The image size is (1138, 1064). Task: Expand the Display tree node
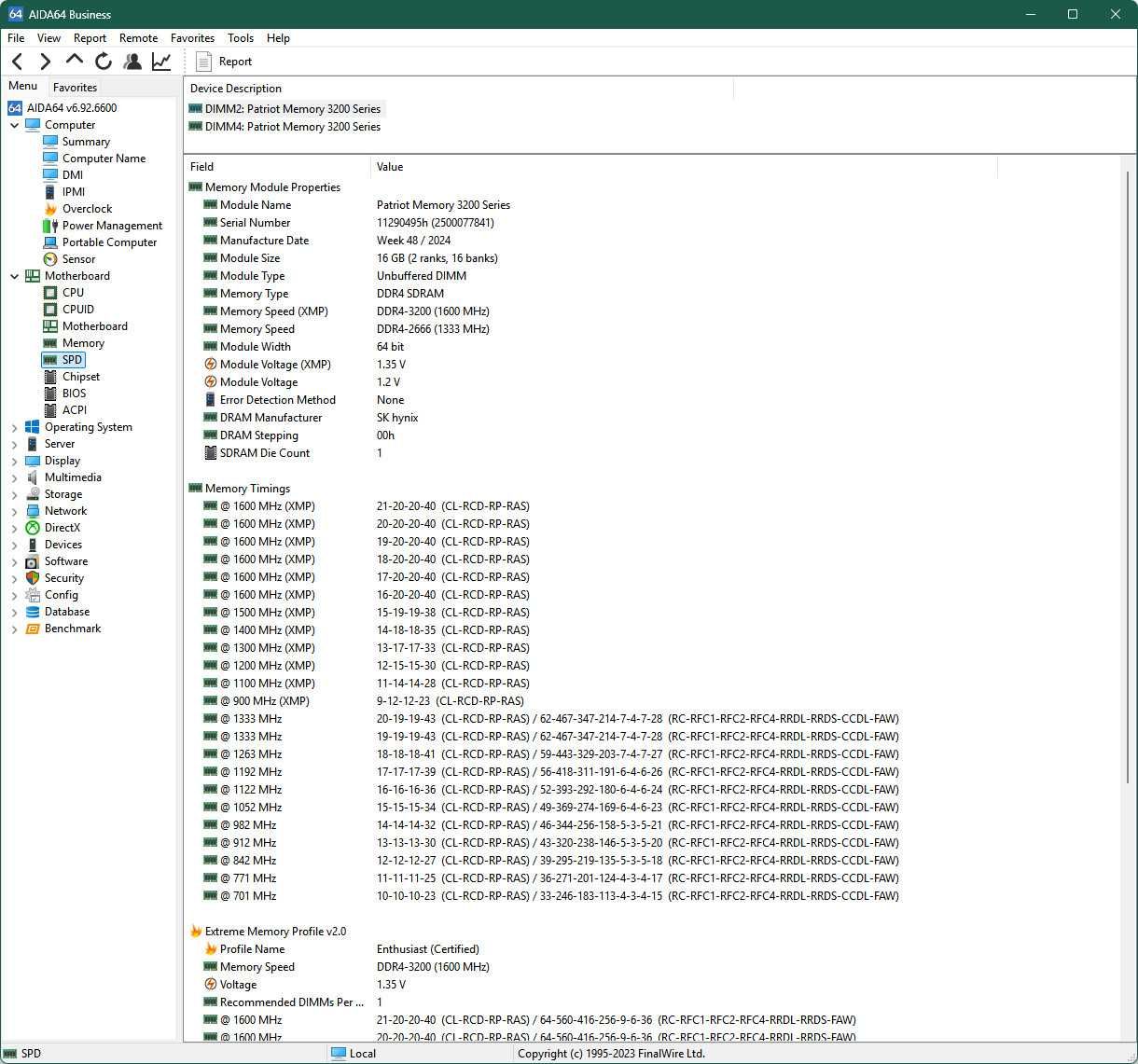[15, 461]
